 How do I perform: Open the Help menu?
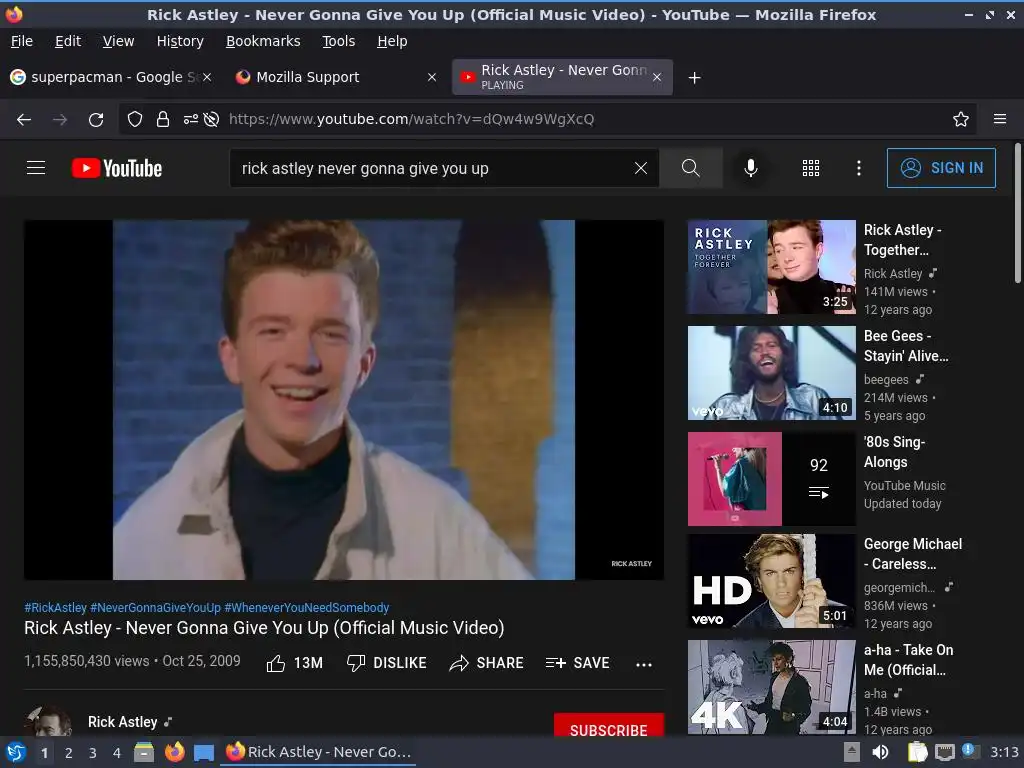392,41
